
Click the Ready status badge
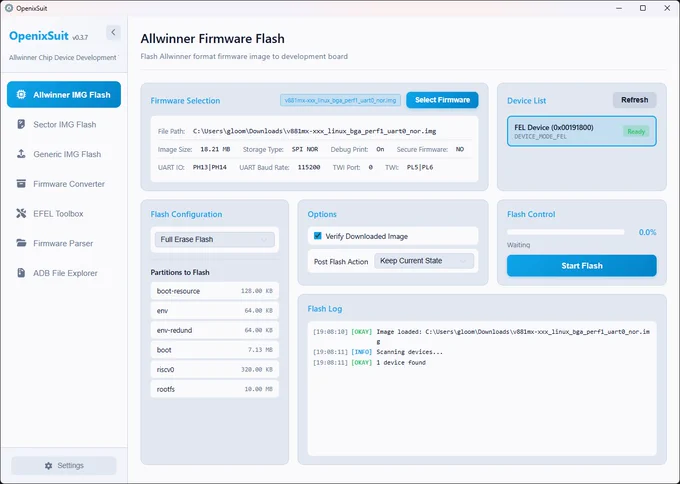pos(636,131)
